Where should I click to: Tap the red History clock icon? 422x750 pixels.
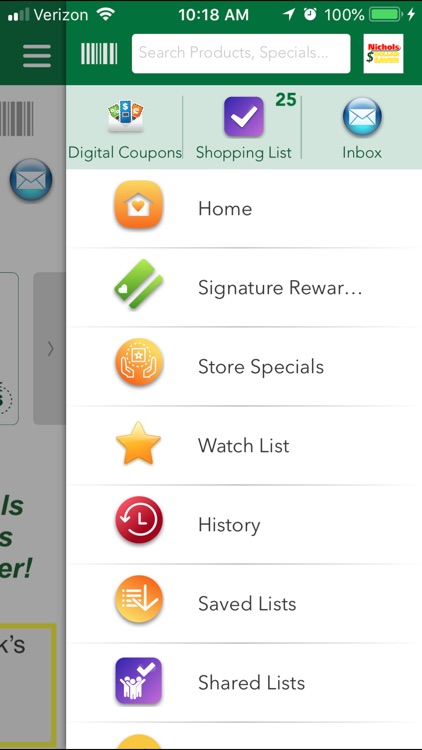click(139, 520)
